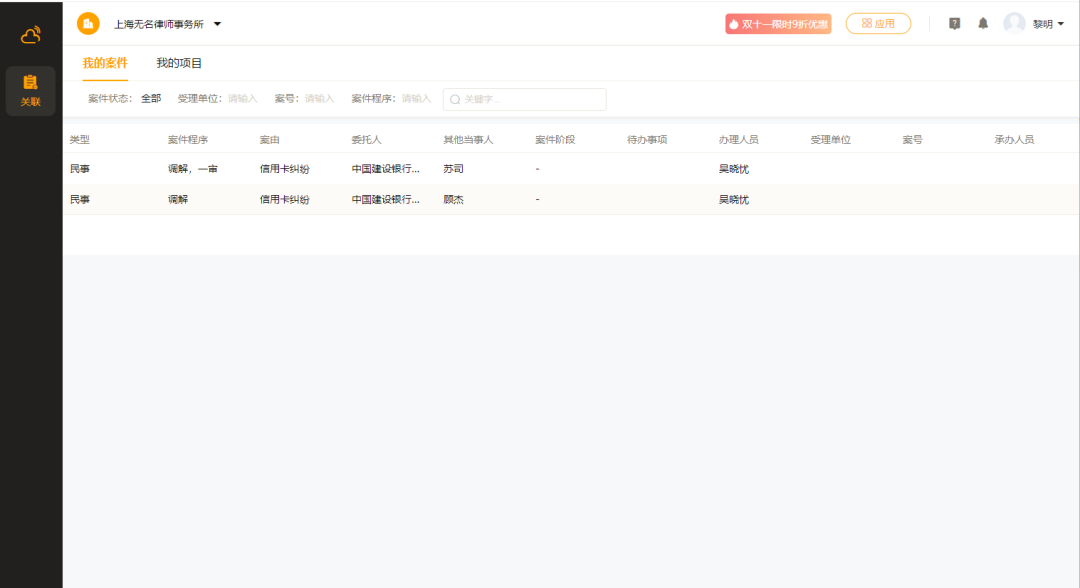Click the 受理单位 filter input field
This screenshot has height=588, width=1080.
pyautogui.click(x=242, y=99)
